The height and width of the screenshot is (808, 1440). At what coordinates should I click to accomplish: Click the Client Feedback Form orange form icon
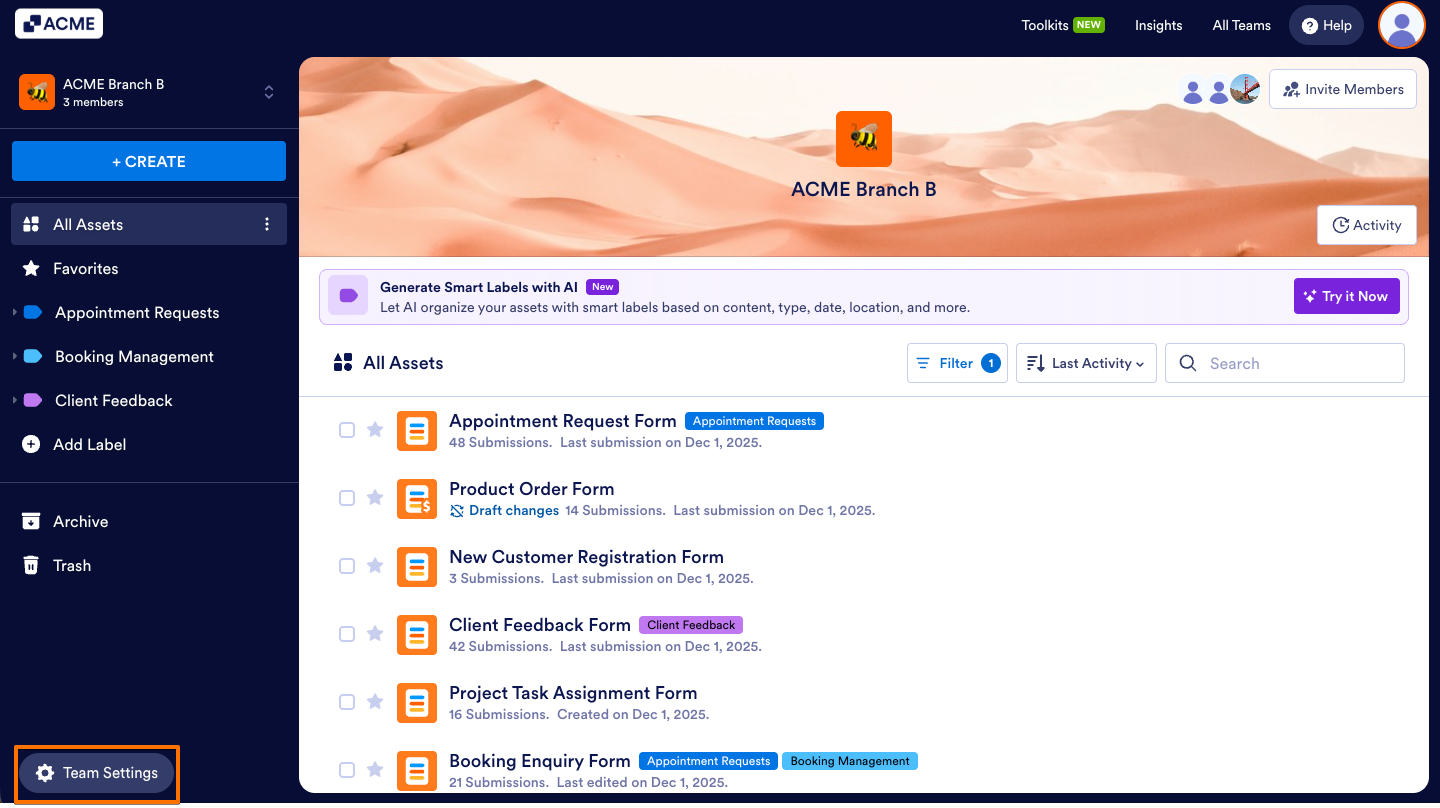(417, 635)
